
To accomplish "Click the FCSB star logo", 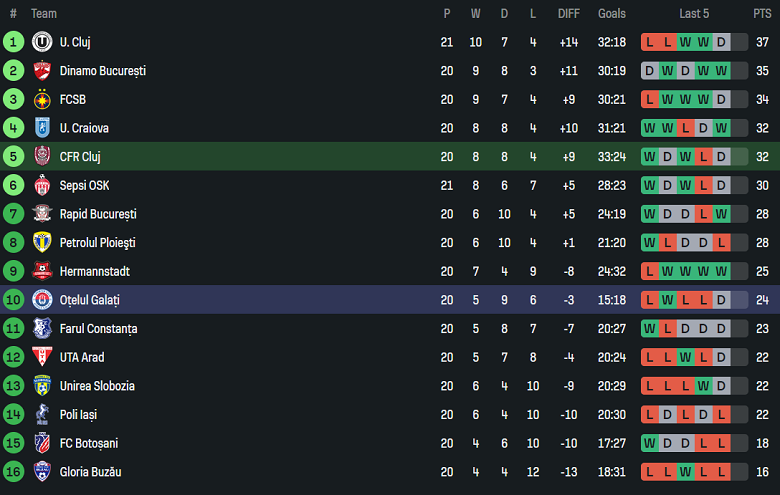I will point(42,99).
